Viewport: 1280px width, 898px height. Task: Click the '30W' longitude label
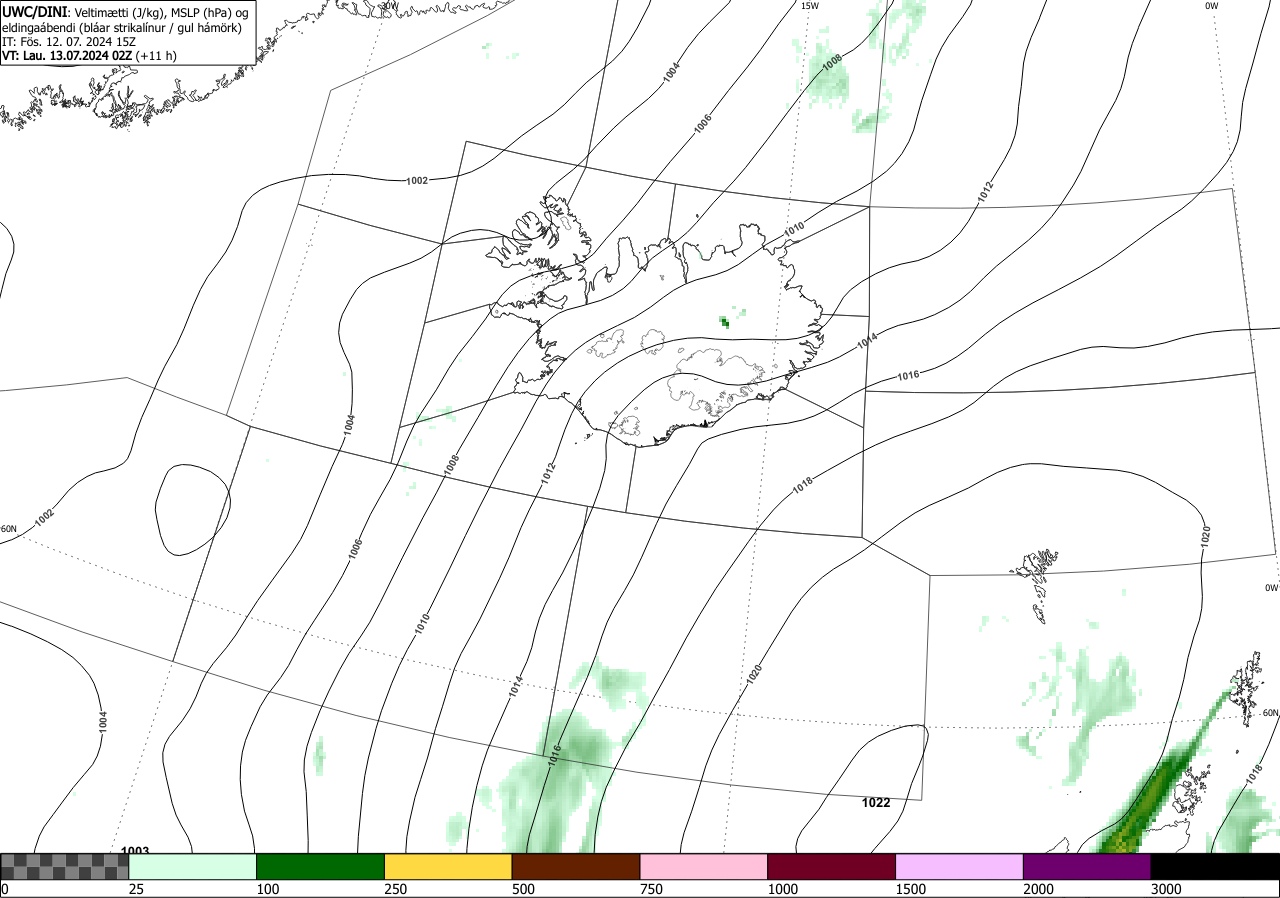pos(389,6)
